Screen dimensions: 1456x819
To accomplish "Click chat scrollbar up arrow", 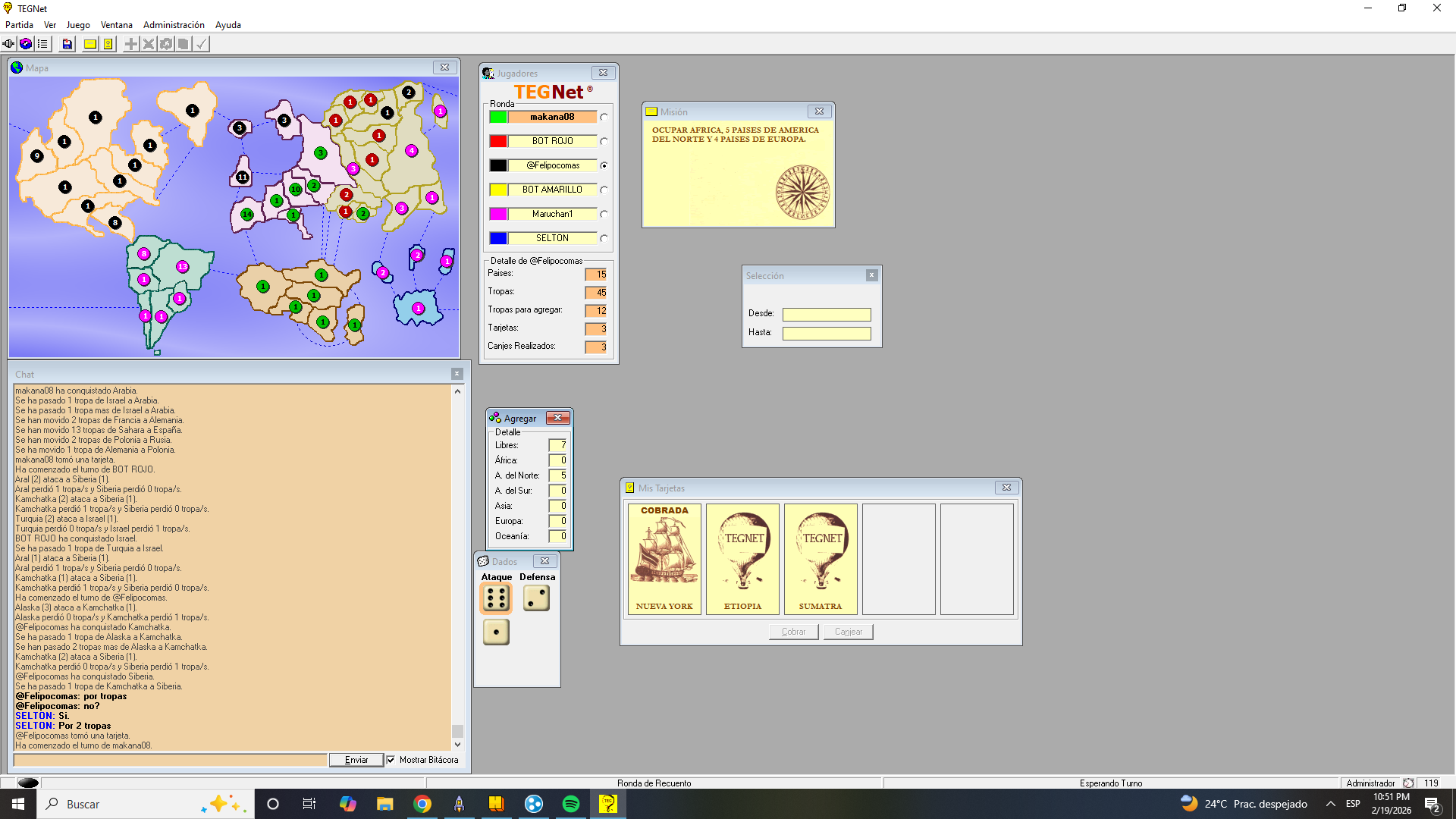I will 457,391.
